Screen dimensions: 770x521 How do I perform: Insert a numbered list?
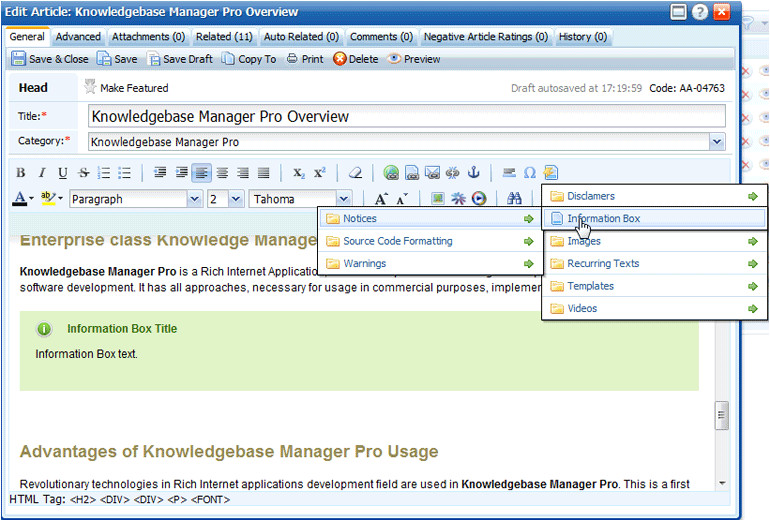104,173
